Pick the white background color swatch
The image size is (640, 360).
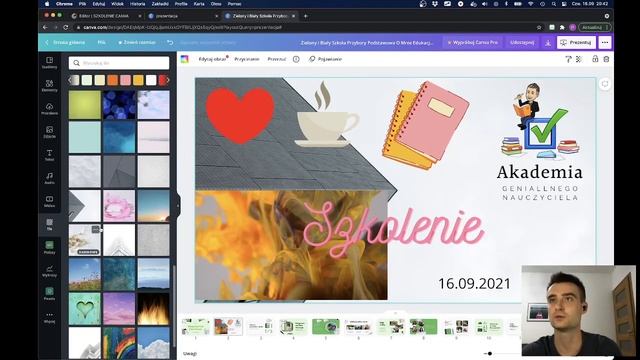[151, 80]
